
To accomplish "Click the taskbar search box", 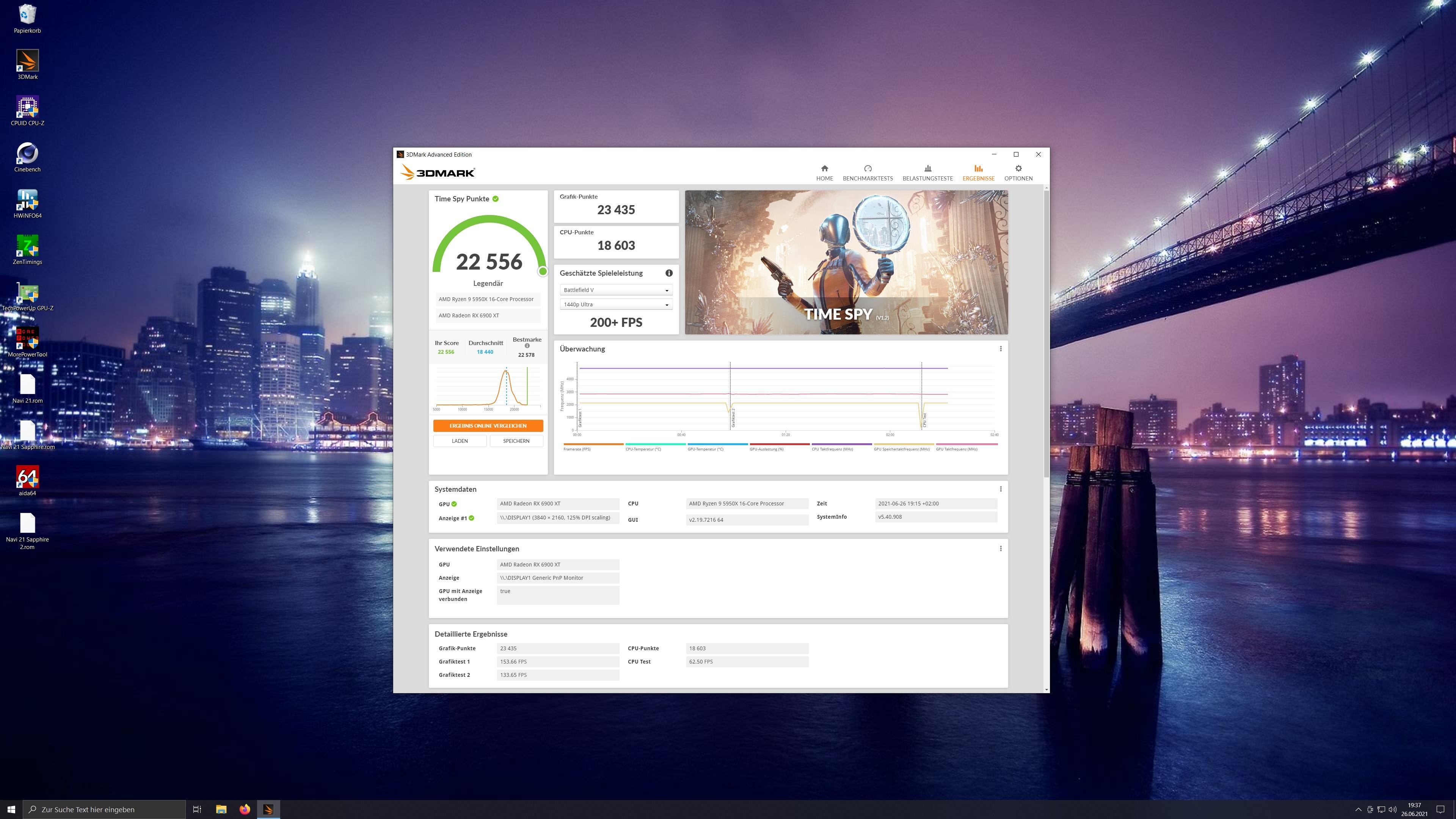I will tap(104, 810).
